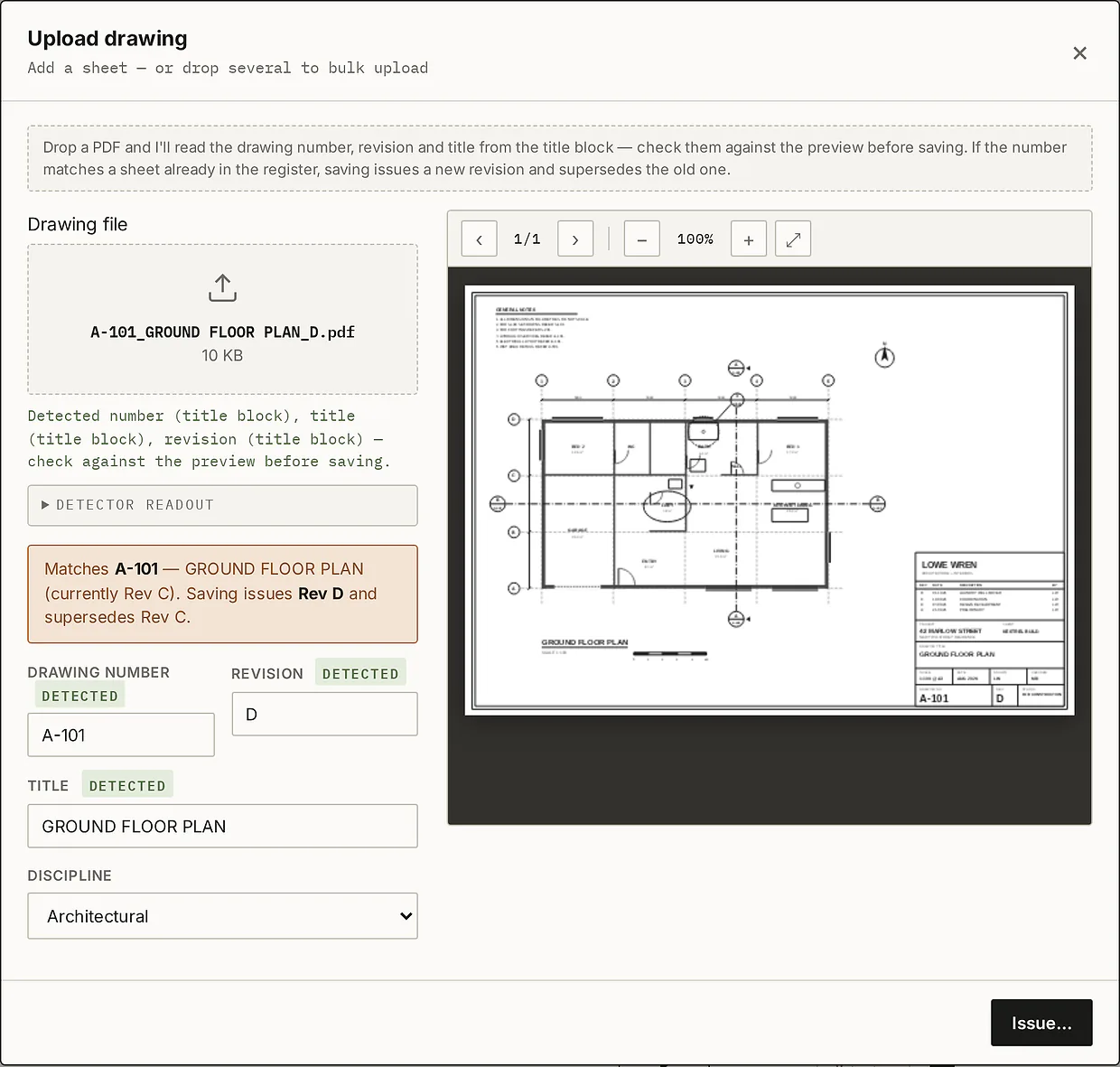Go to next page in preview
The image size is (1120, 1067).
(x=575, y=239)
